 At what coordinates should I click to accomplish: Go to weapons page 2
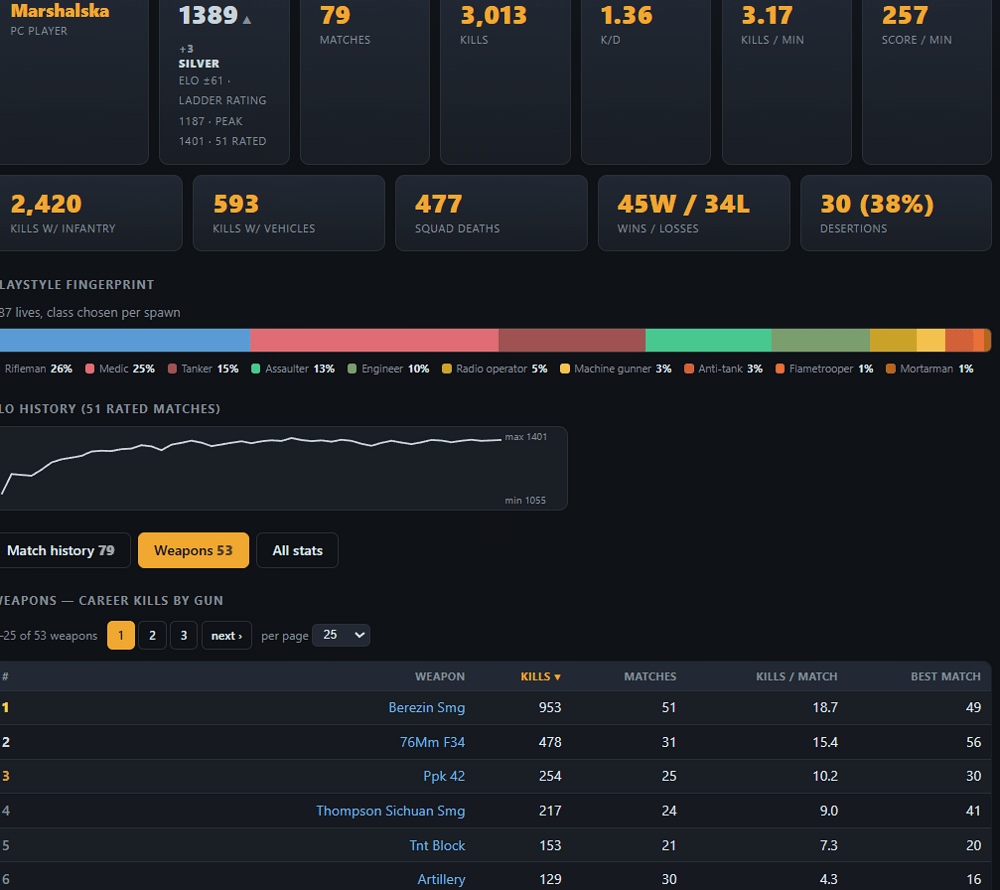pyautogui.click(x=152, y=635)
